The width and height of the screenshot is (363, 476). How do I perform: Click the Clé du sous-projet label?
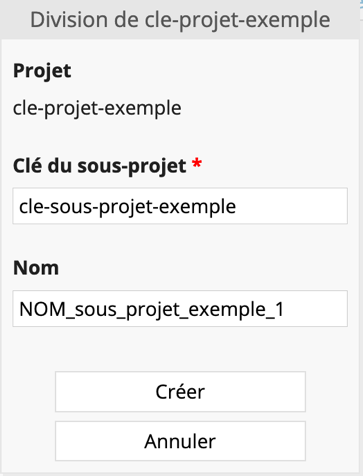[x=99, y=166]
